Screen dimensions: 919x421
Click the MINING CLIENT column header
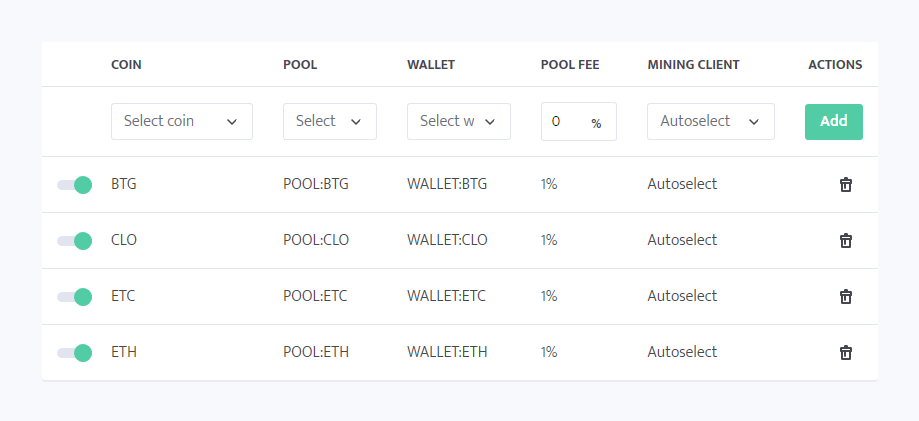tap(693, 65)
